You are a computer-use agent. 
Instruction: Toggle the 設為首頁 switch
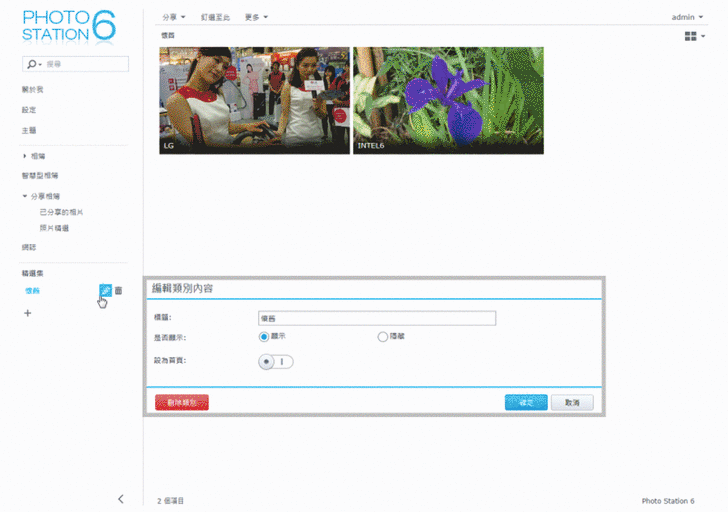[276, 362]
